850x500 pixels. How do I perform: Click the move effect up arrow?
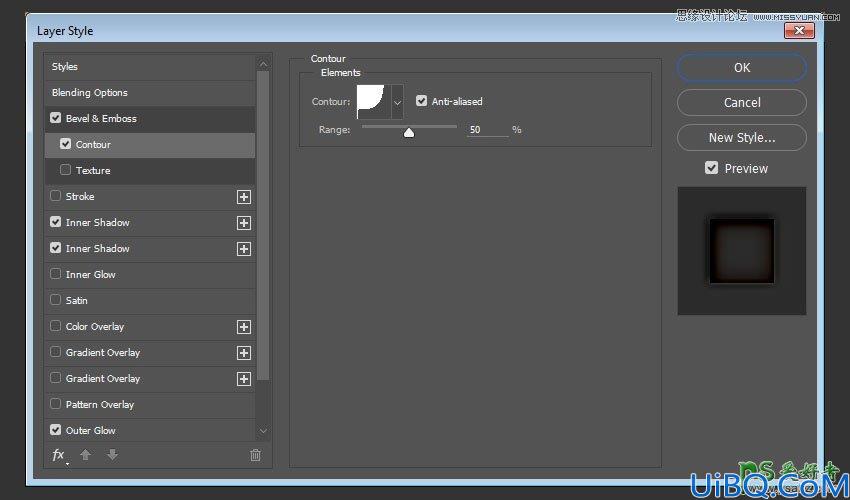tap(85, 455)
